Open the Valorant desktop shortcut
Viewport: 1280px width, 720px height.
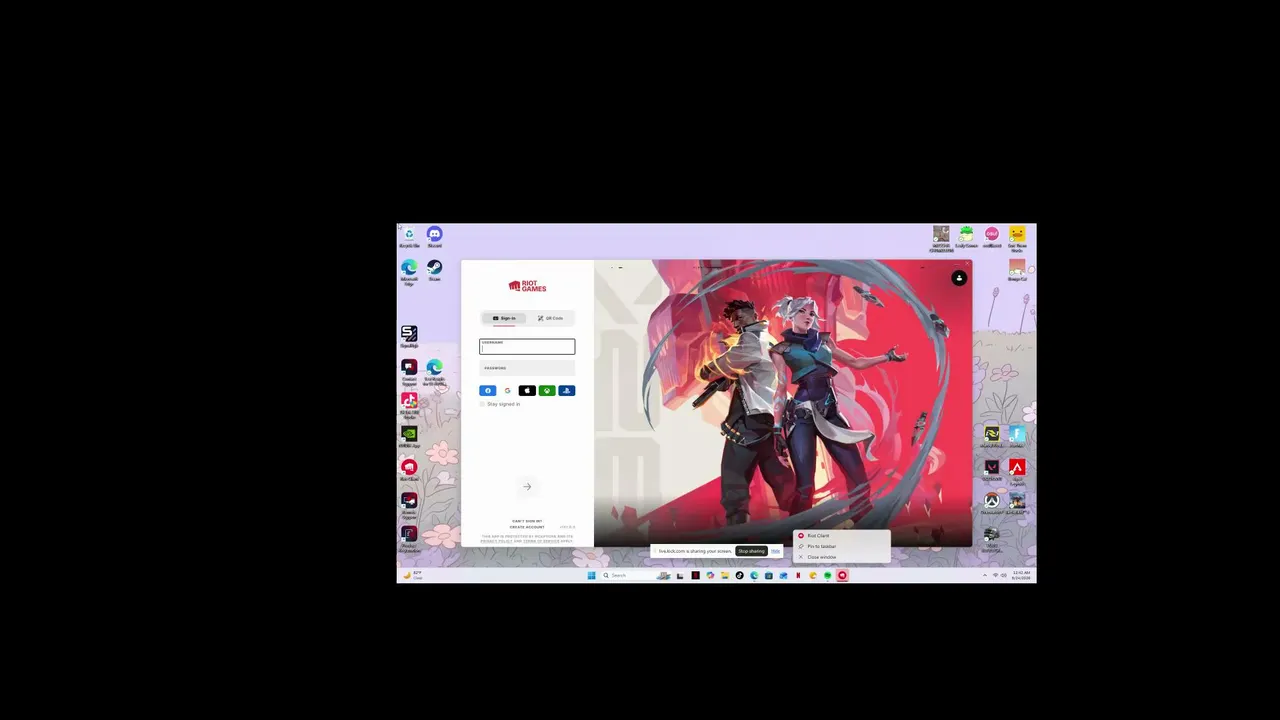coord(991,469)
